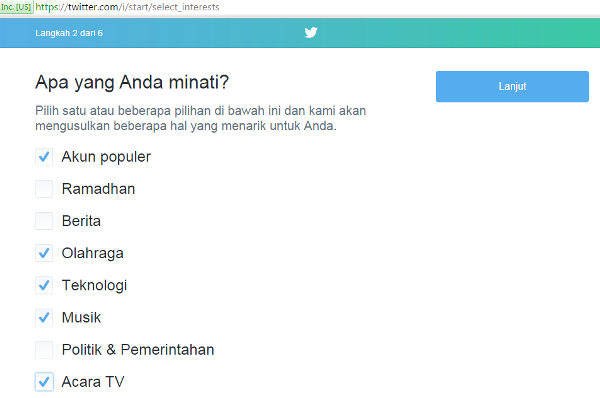Image resolution: width=600 pixels, height=398 pixels.
Task: Click the Teknologi label text
Action: pyautogui.click(x=94, y=286)
